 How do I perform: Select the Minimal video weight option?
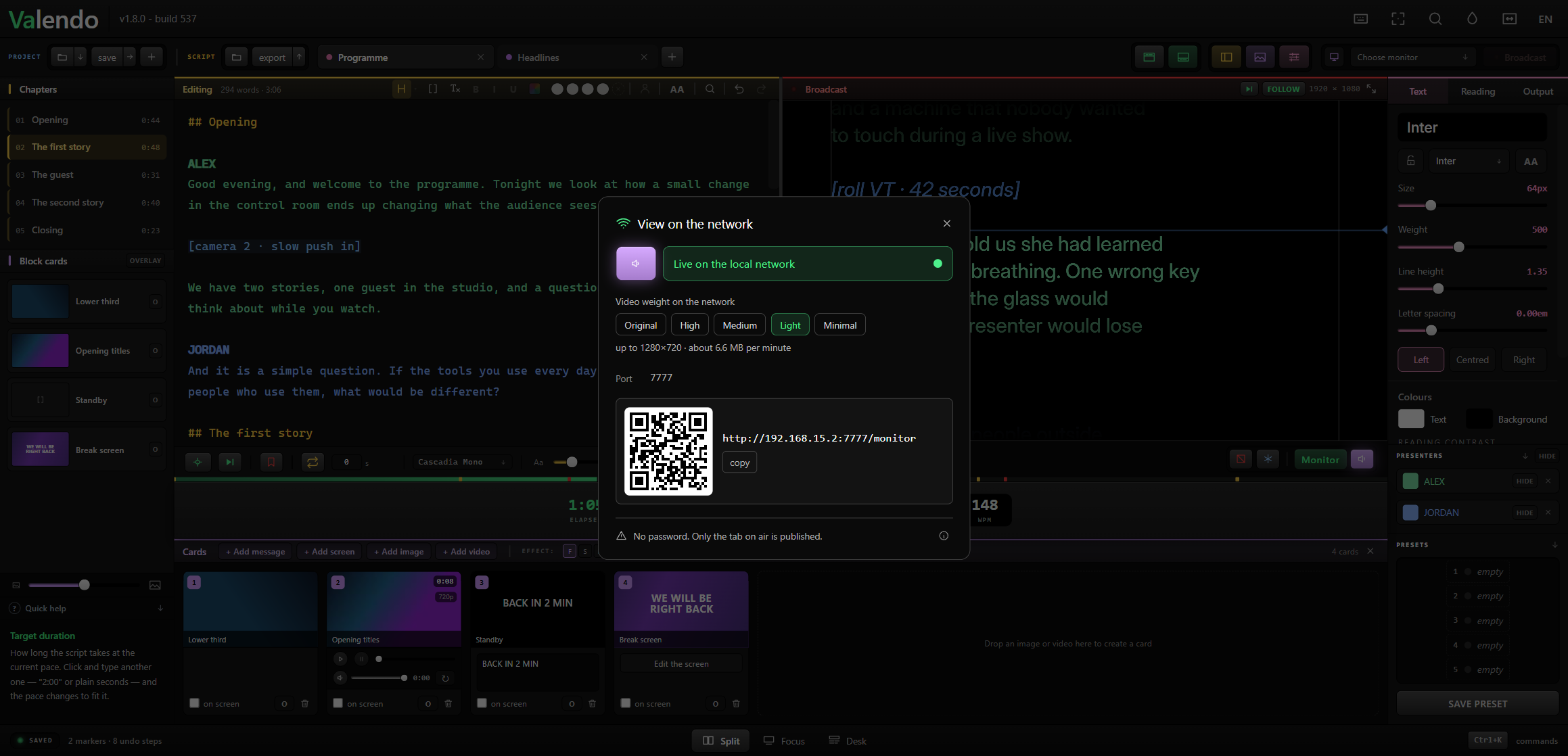tap(839, 325)
